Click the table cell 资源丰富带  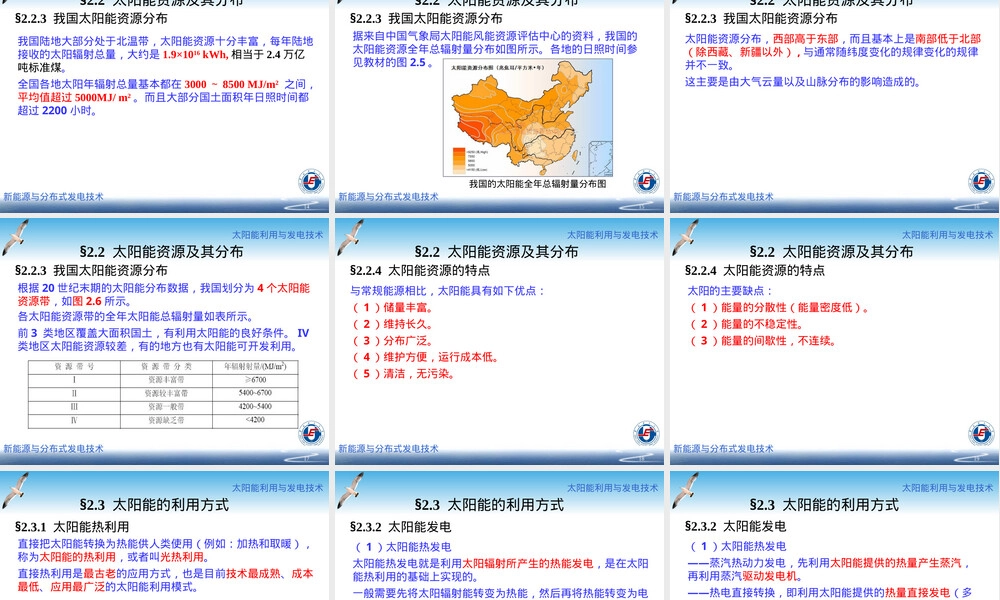(166, 380)
